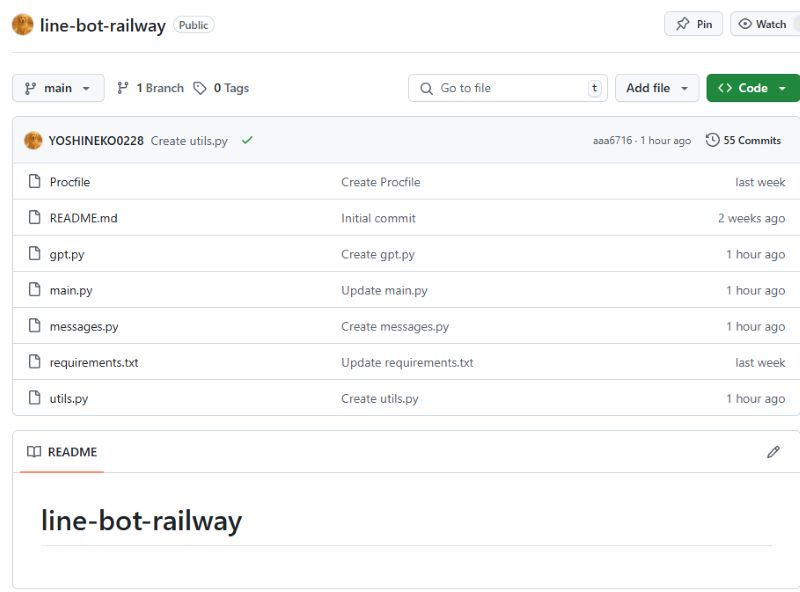Open the YOSHINEKO0228 author profile link
The image size is (800, 592).
coord(96,141)
